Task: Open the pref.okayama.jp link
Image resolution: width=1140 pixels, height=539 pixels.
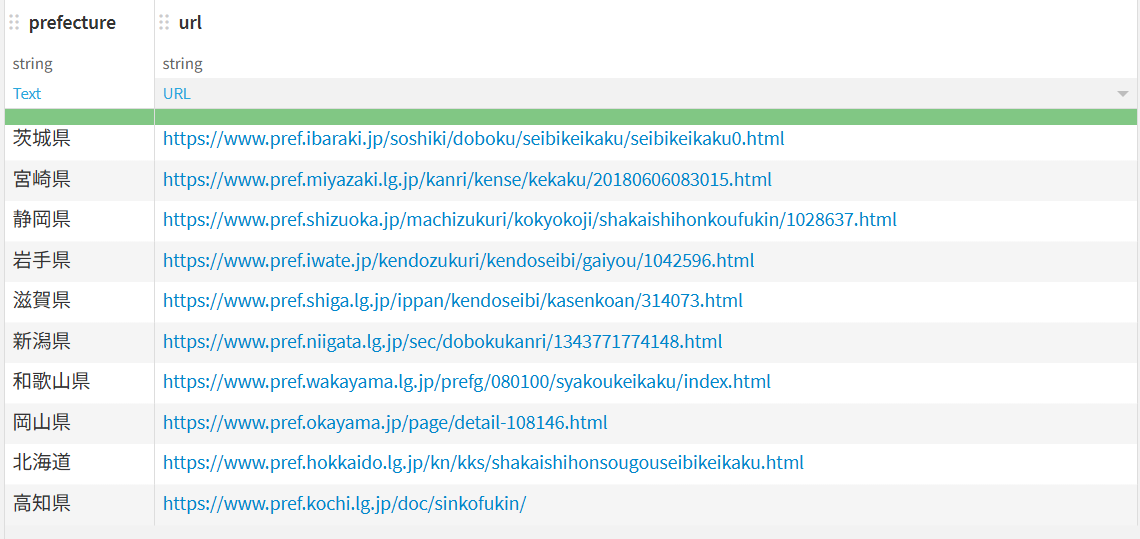Action: tap(385, 423)
